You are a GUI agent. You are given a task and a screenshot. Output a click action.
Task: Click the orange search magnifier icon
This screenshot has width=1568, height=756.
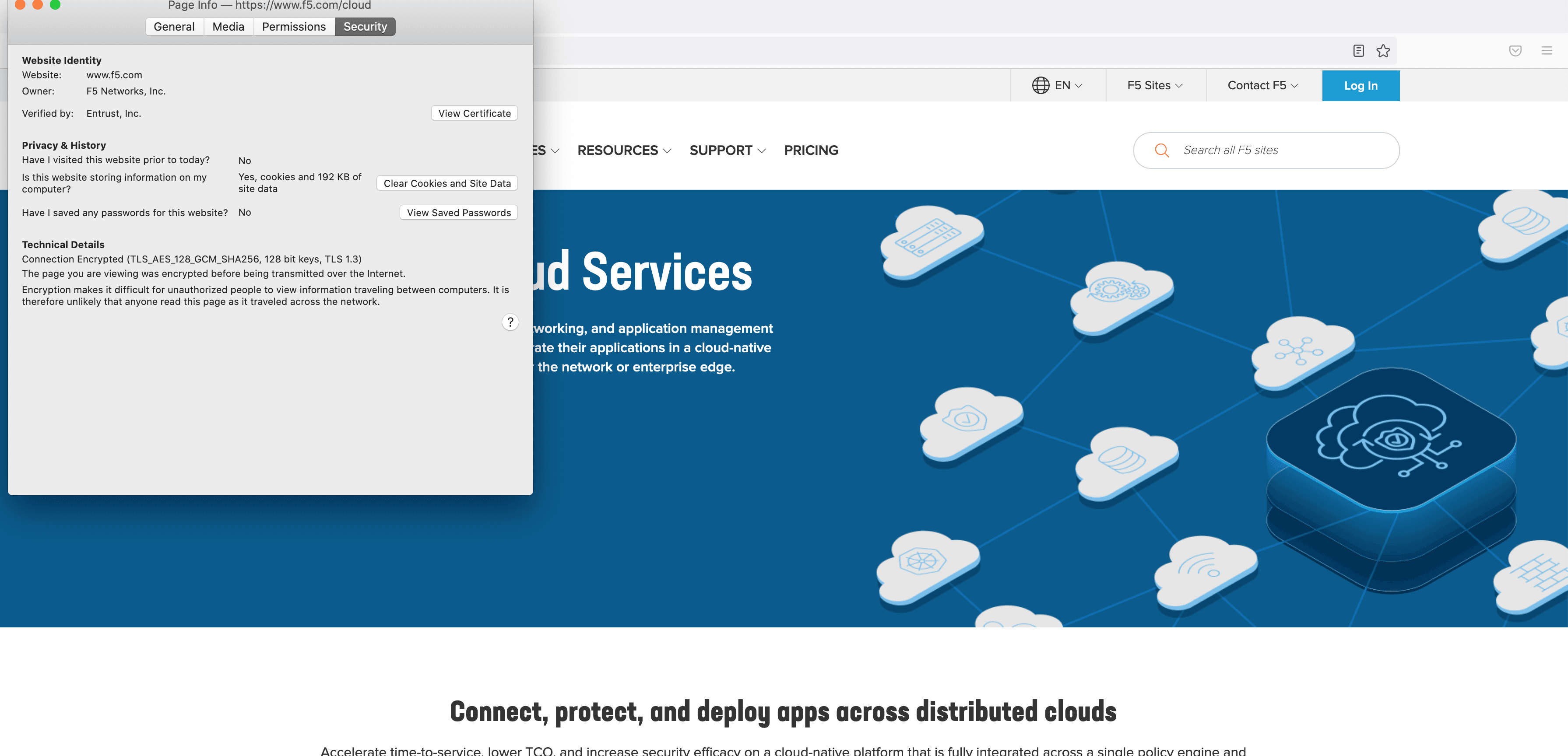tap(1161, 150)
